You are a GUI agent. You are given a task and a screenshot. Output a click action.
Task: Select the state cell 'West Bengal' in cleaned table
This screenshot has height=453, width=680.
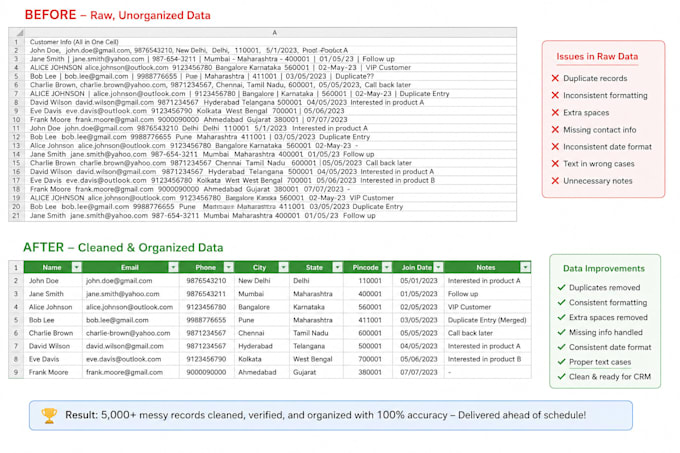(x=316, y=359)
